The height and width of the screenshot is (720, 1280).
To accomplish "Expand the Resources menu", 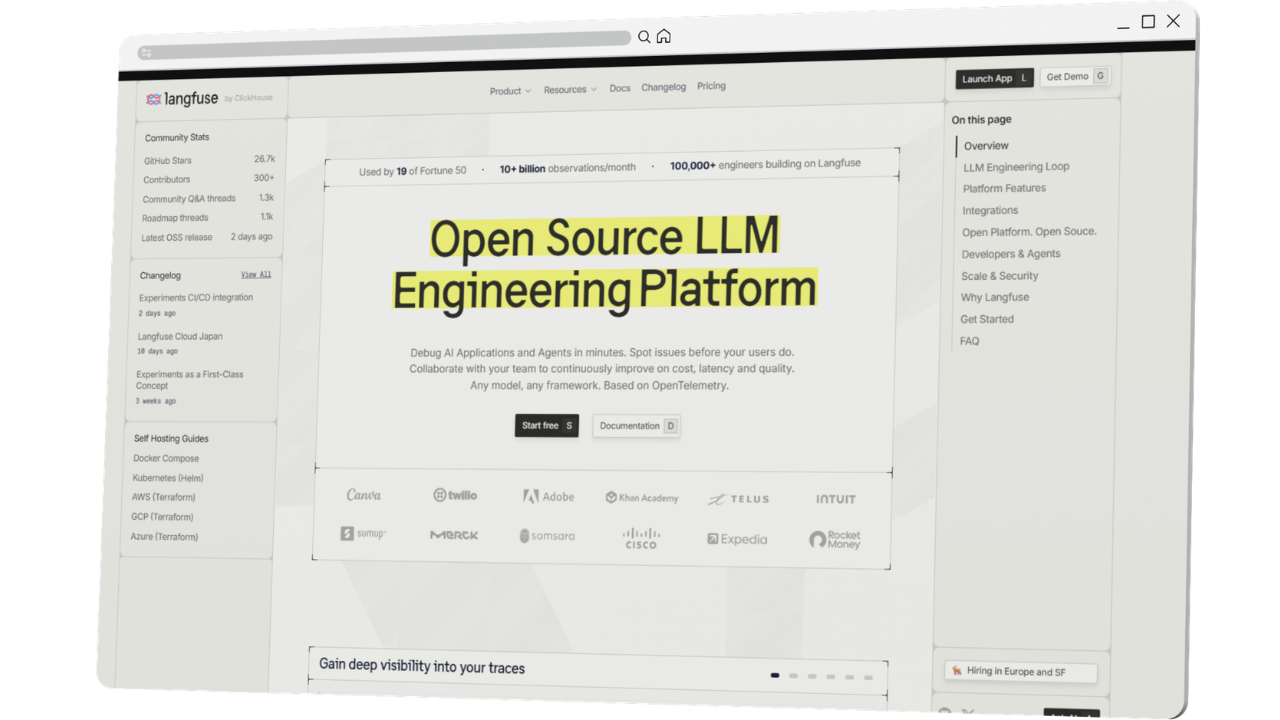I will pyautogui.click(x=570, y=90).
